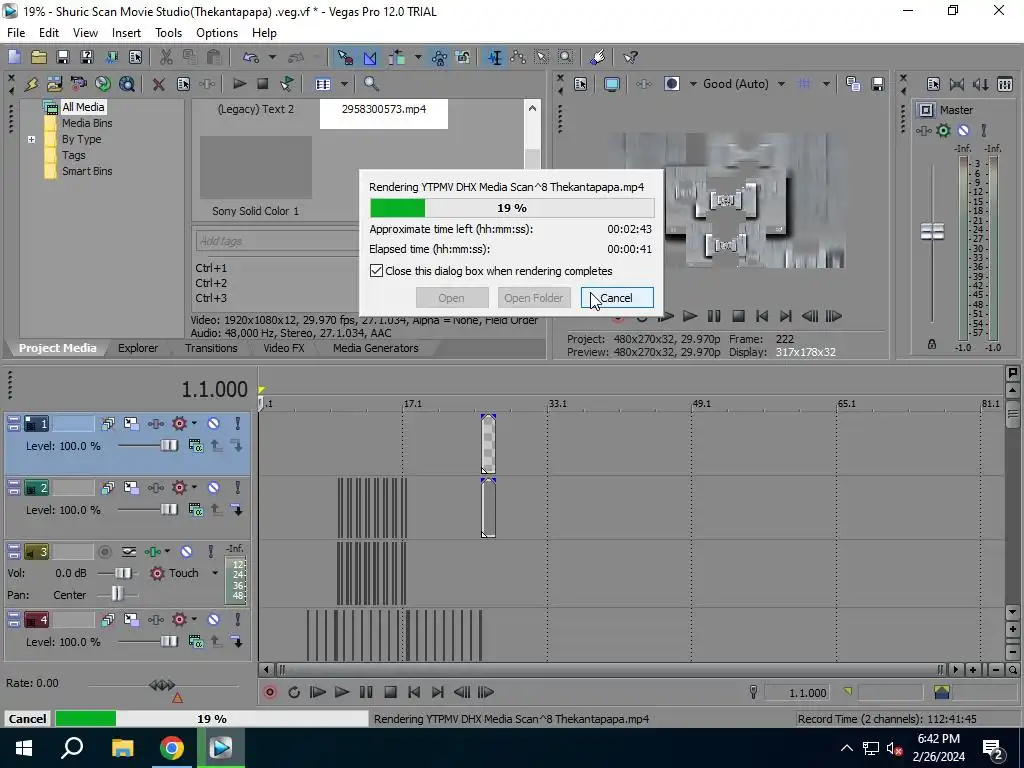Open the Undo history dropdown arrow
This screenshot has height=768, width=1024.
[x=272, y=57]
